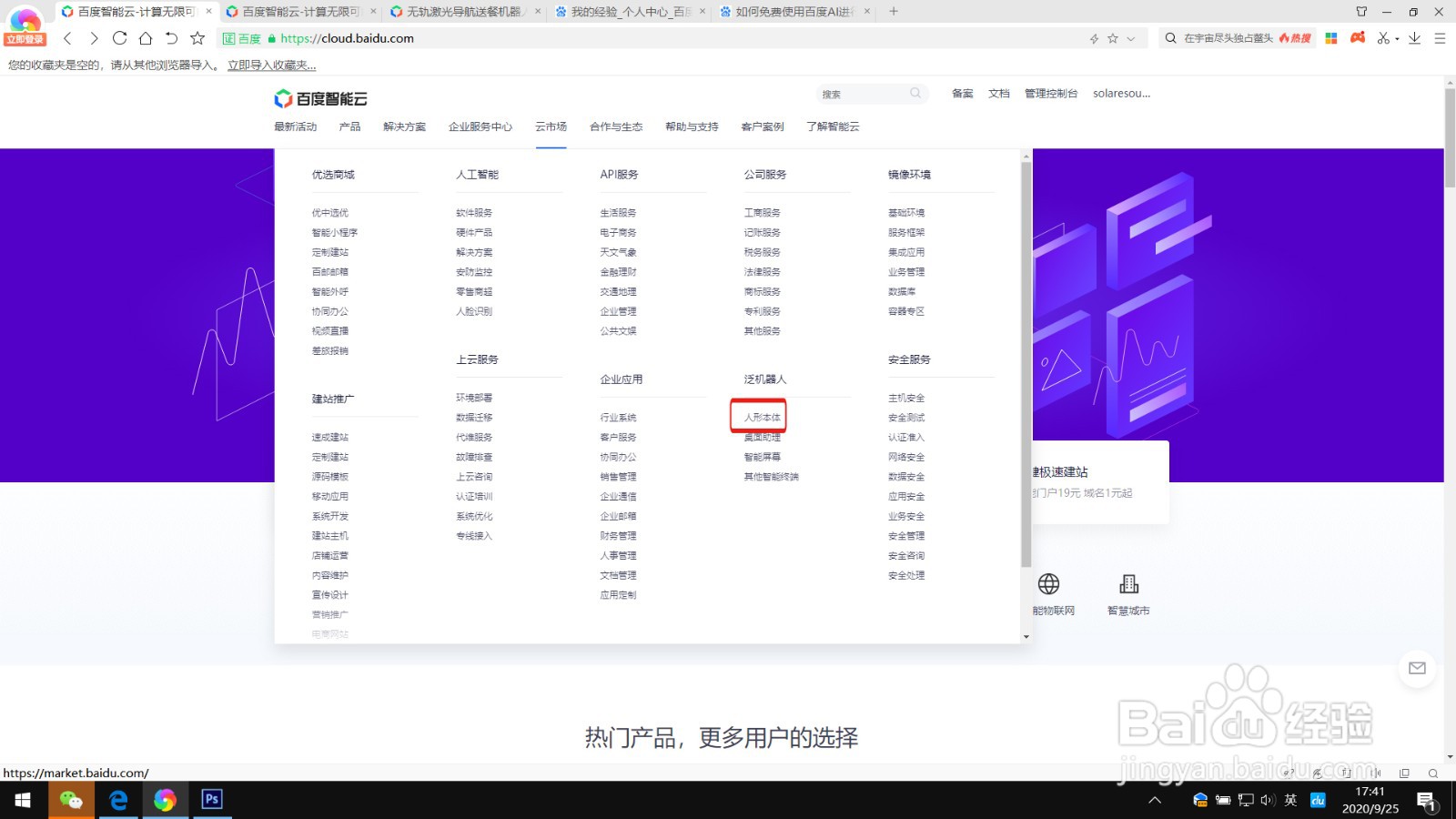The image size is (1456, 819).
Task: Click 容器专区 under 镜像环境
Action: click(906, 311)
